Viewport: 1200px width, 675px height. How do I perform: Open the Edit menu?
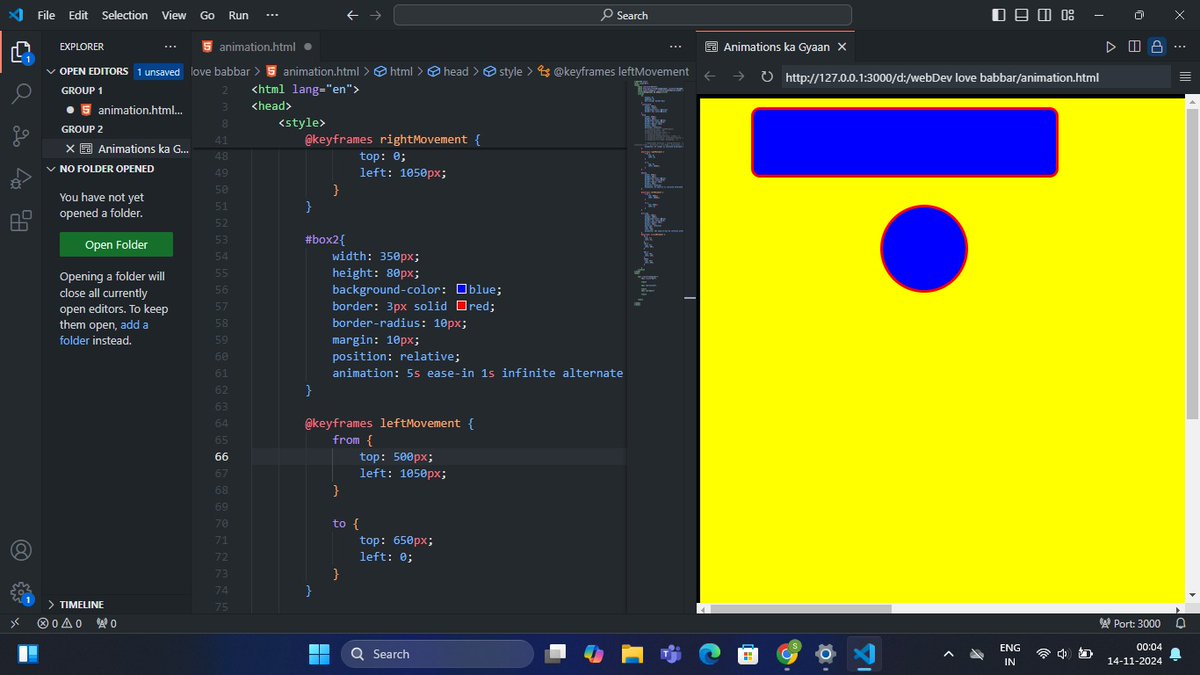[x=79, y=15]
